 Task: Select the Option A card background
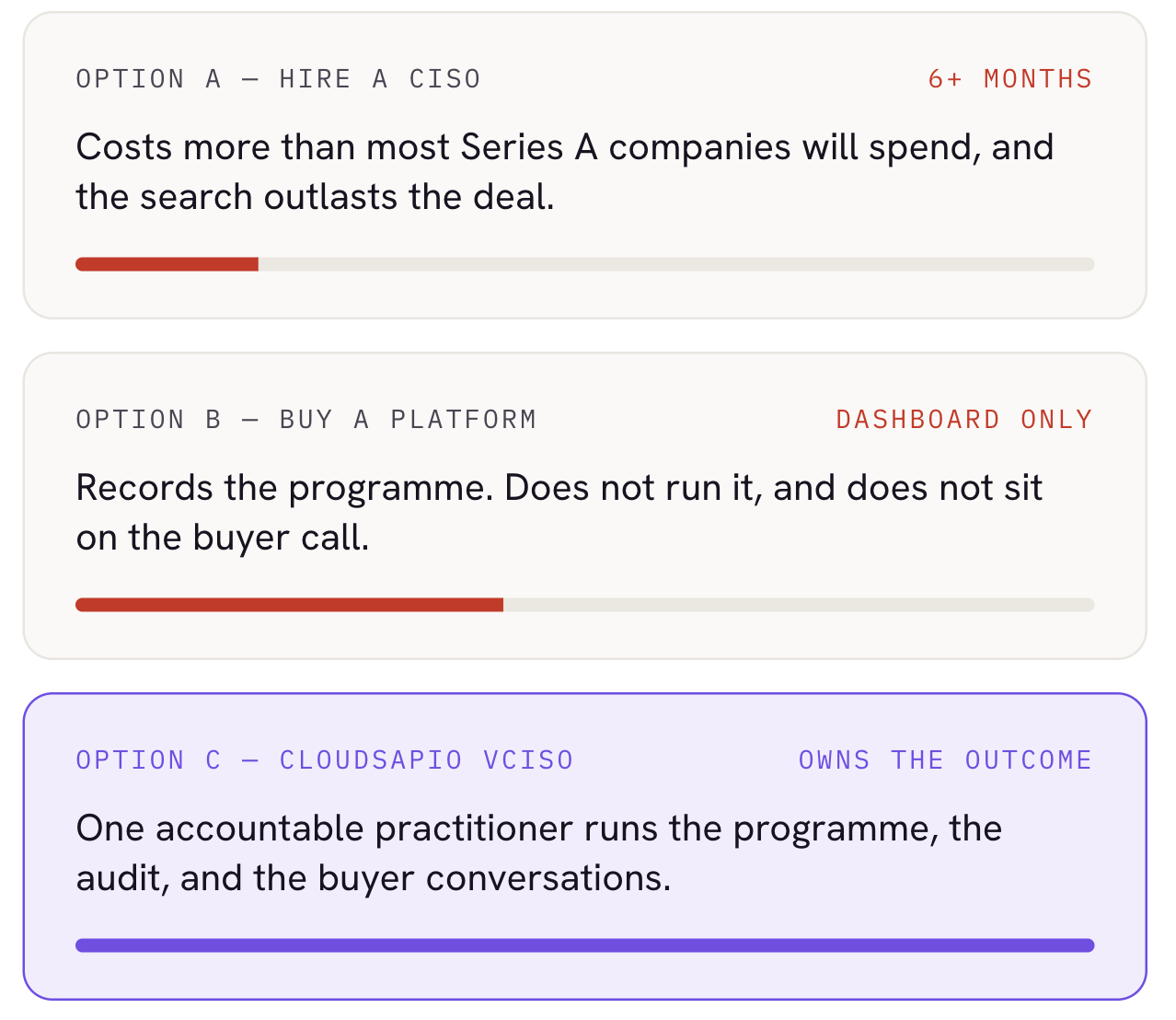click(585, 165)
